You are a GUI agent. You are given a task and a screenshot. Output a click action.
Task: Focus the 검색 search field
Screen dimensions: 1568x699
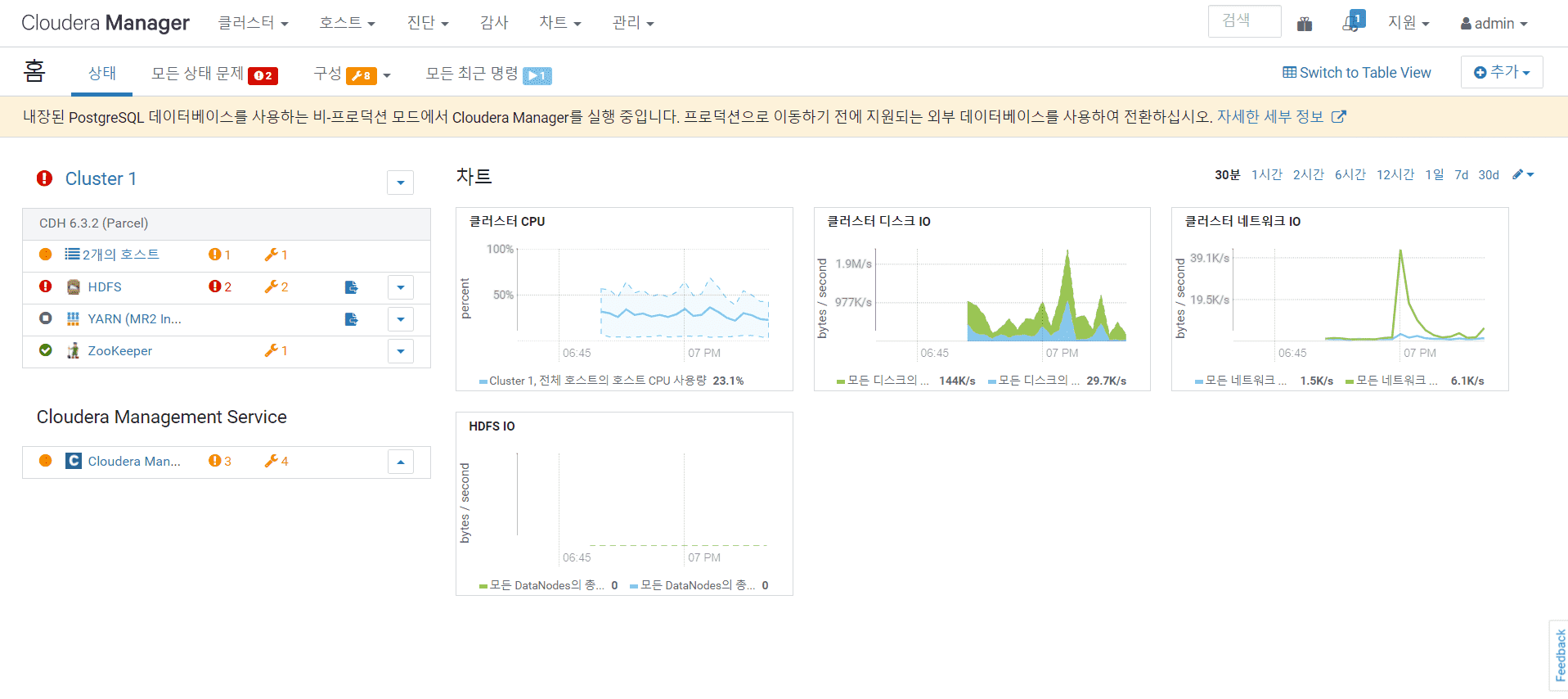coord(1244,21)
